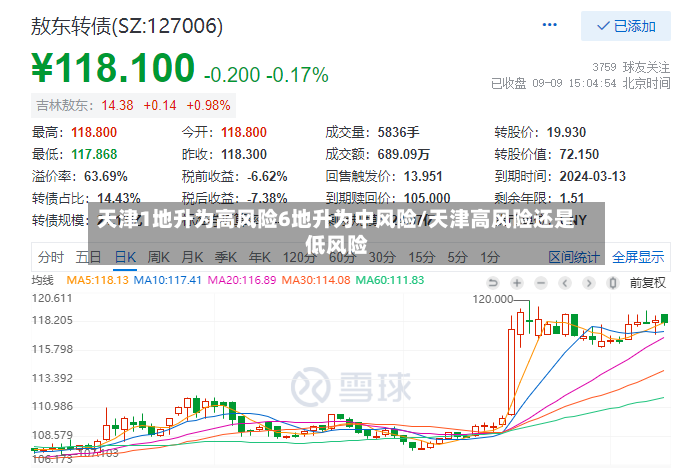The height and width of the screenshot is (468, 694).
Task: Pan chart right with right chevron icon
Action: 588,282
